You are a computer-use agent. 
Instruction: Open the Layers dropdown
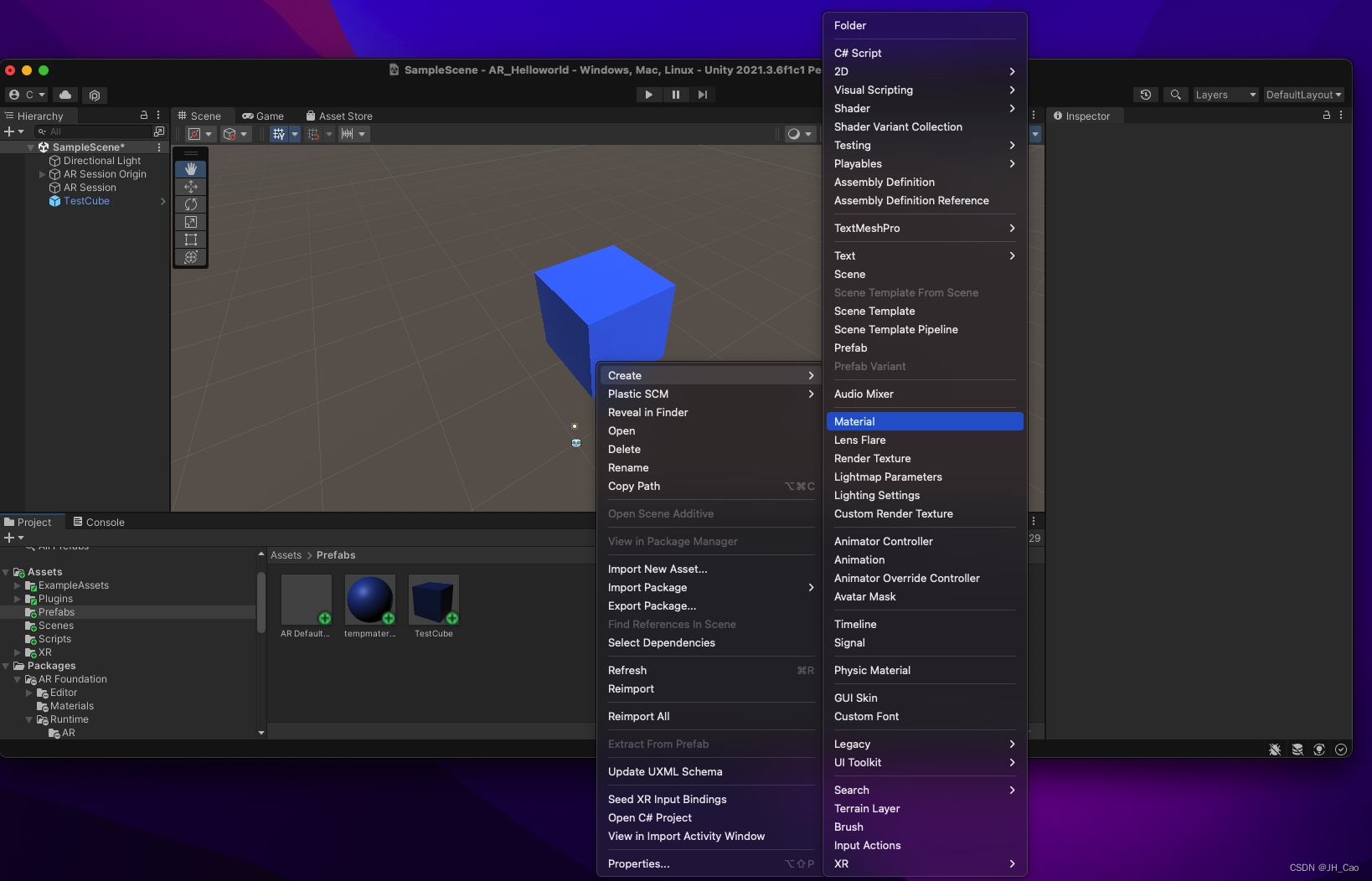click(x=1225, y=95)
